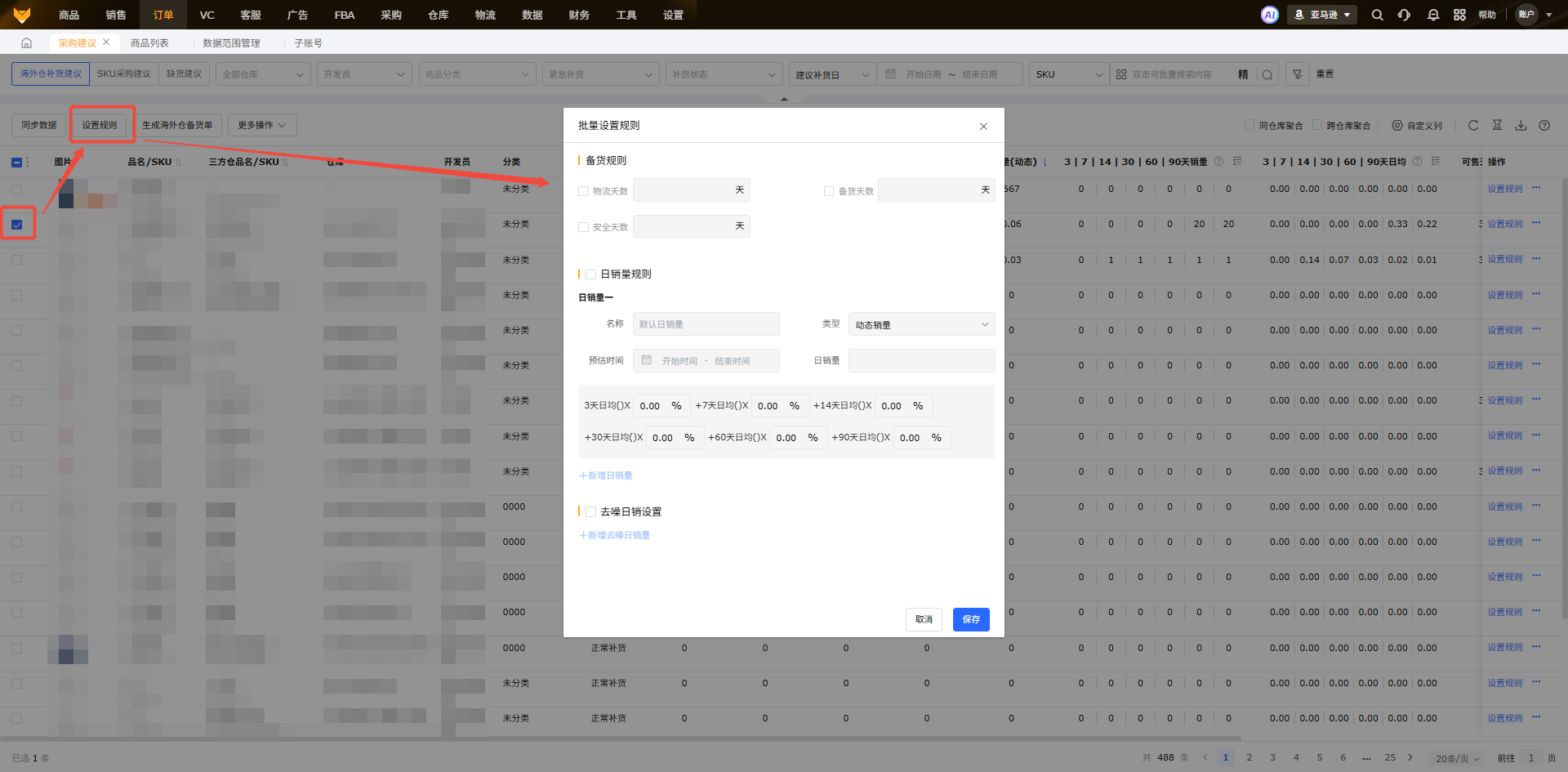Click the sort icon next to 品名/SKU

(x=178, y=162)
